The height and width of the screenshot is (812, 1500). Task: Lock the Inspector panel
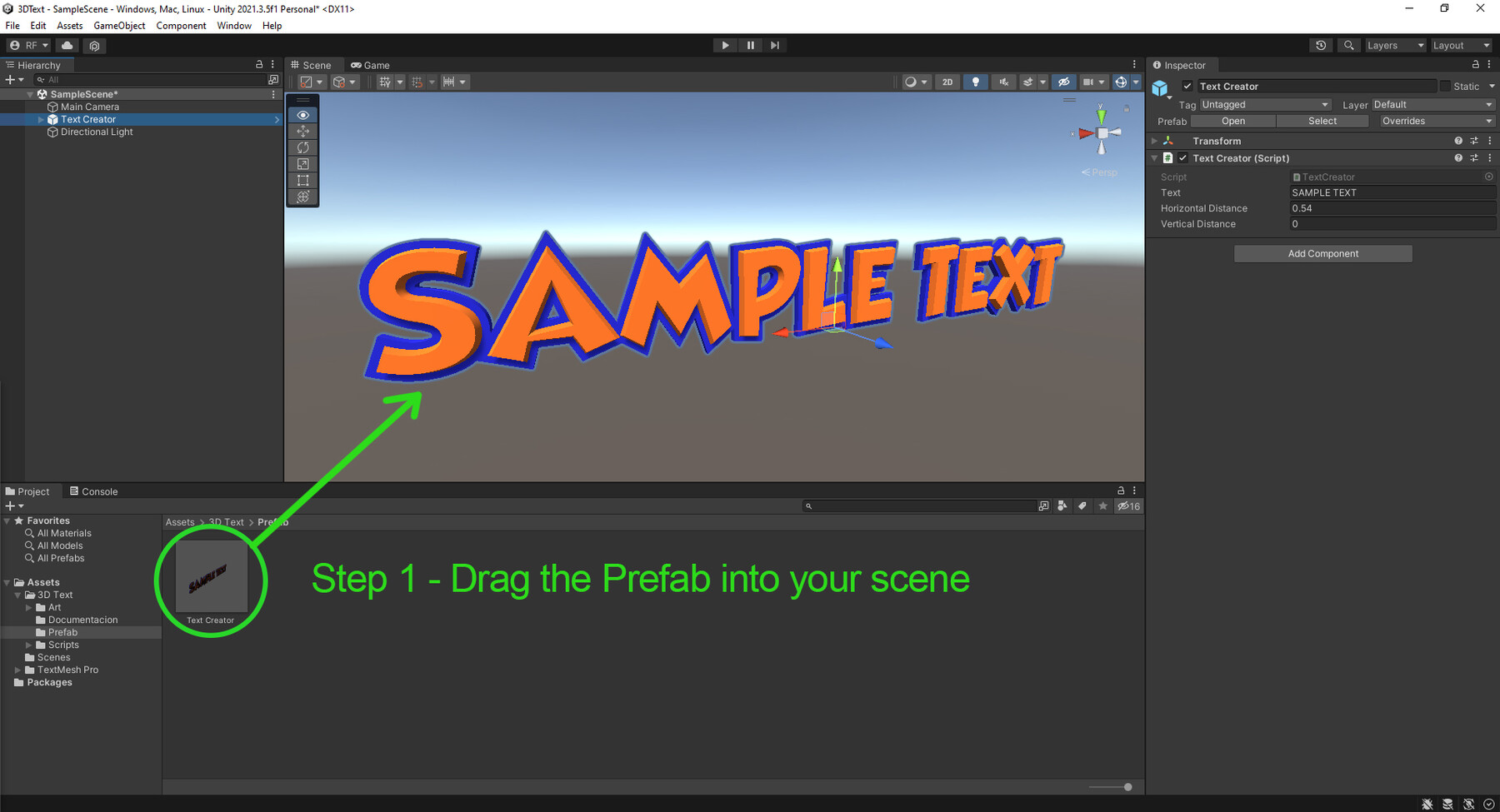[1475, 64]
